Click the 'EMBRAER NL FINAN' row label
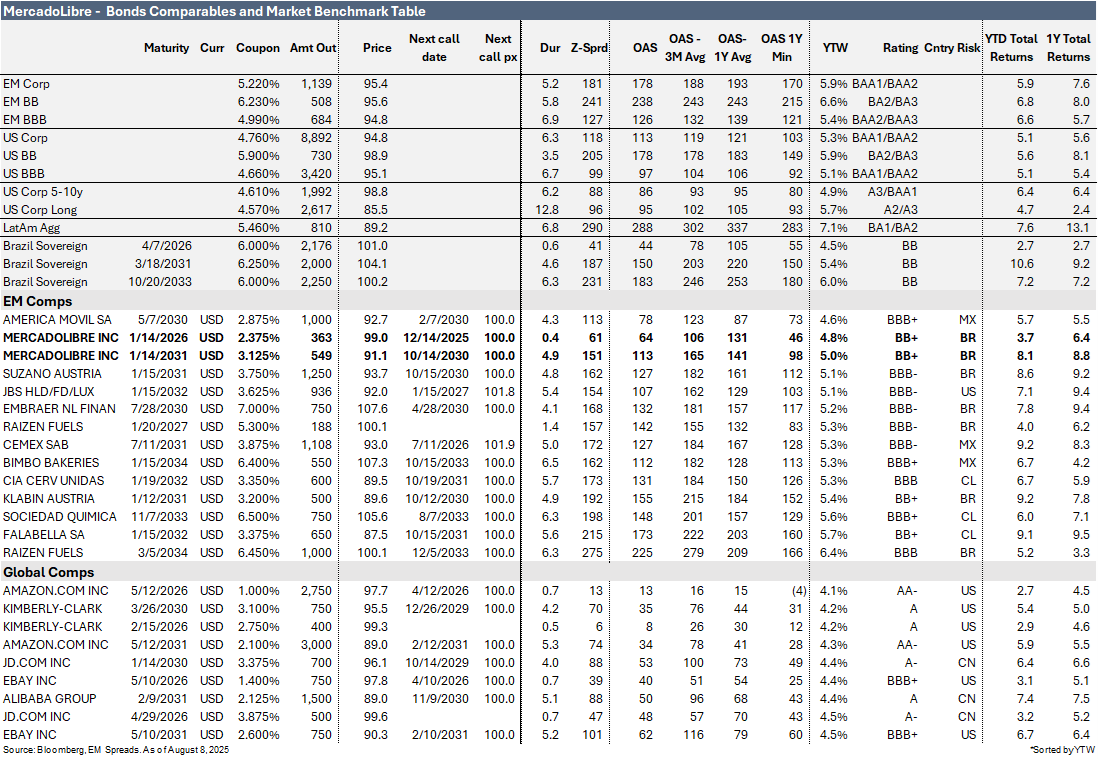 pos(60,408)
